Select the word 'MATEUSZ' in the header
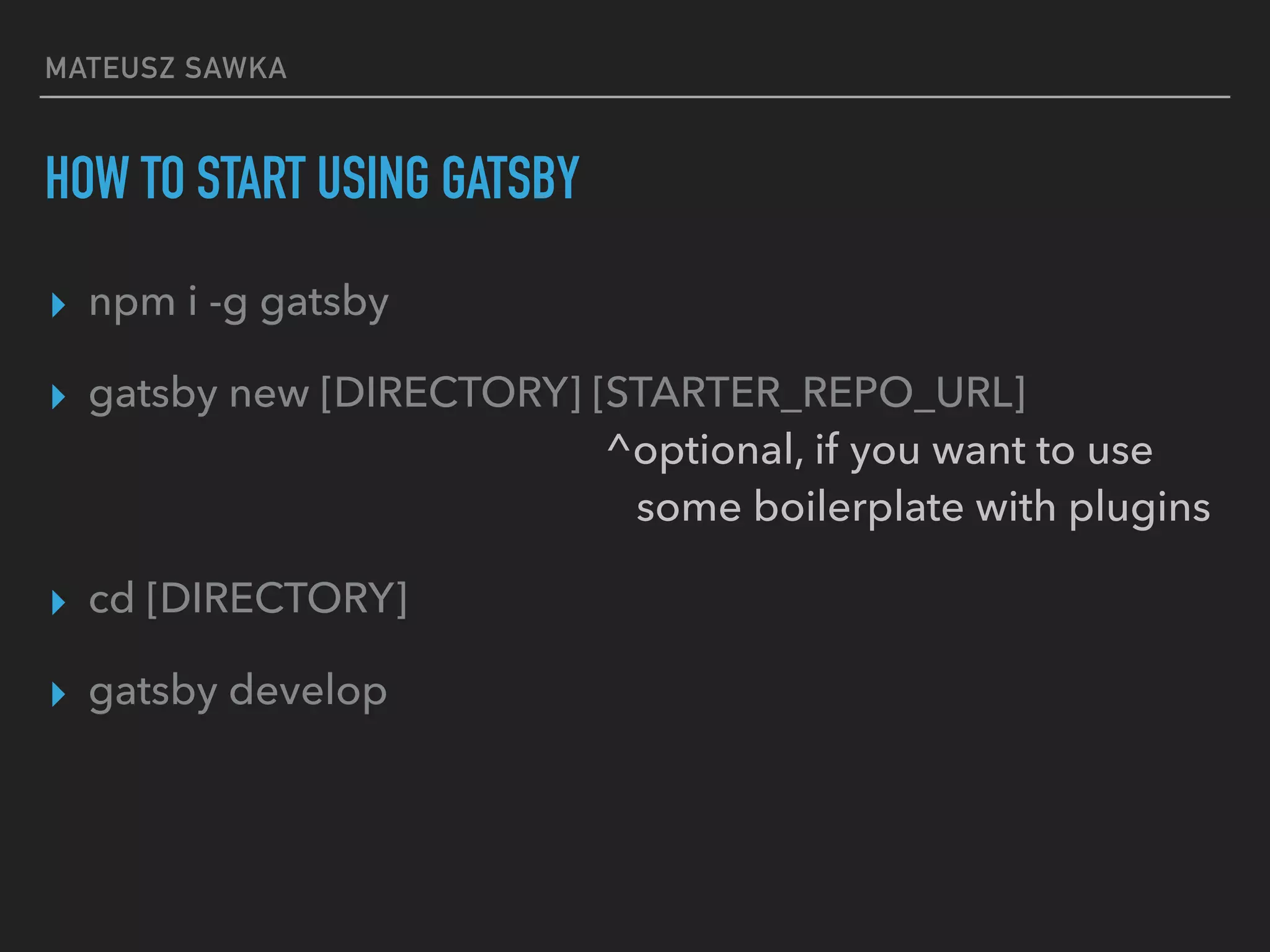 (110, 68)
